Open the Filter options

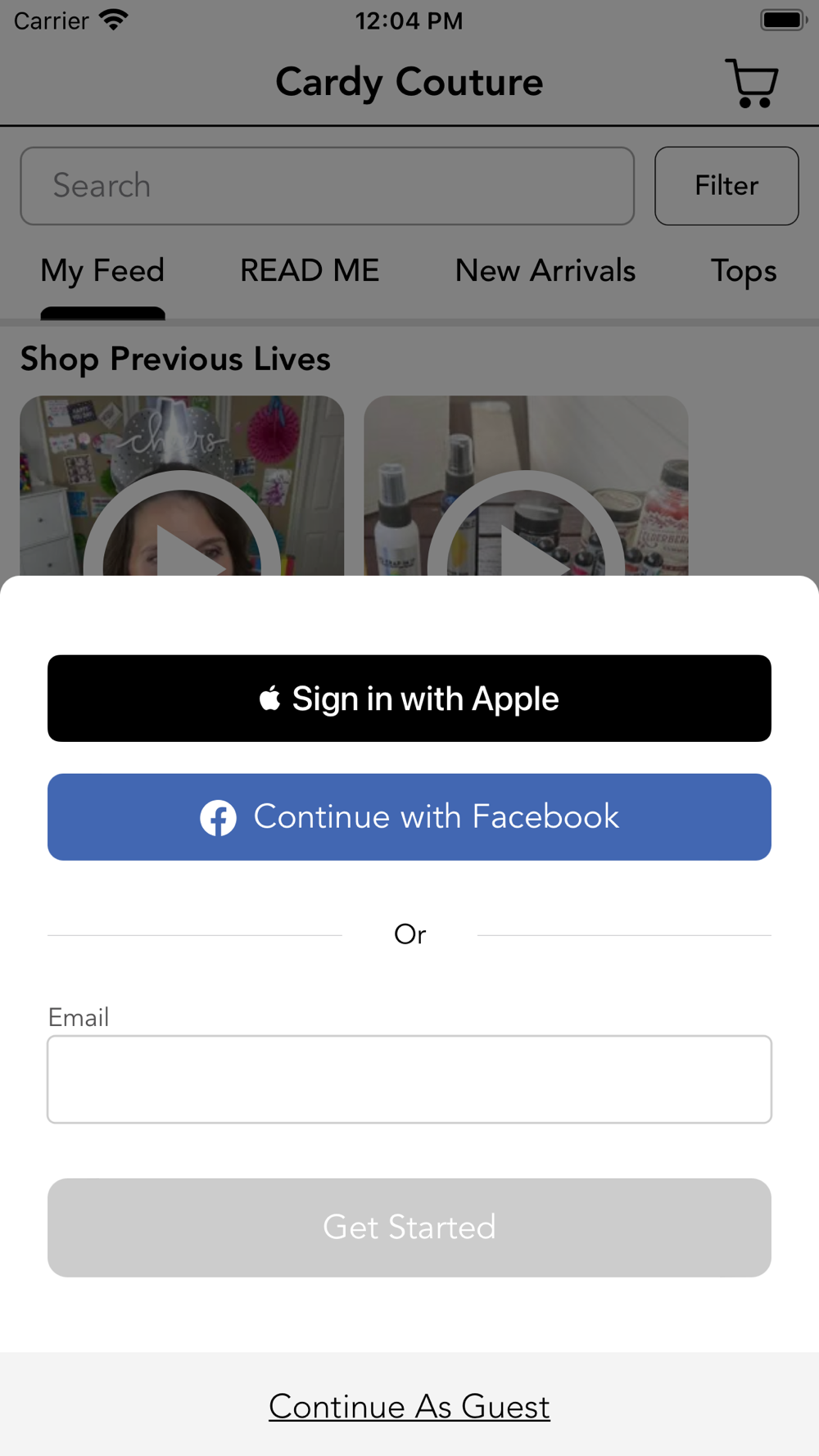coord(726,186)
